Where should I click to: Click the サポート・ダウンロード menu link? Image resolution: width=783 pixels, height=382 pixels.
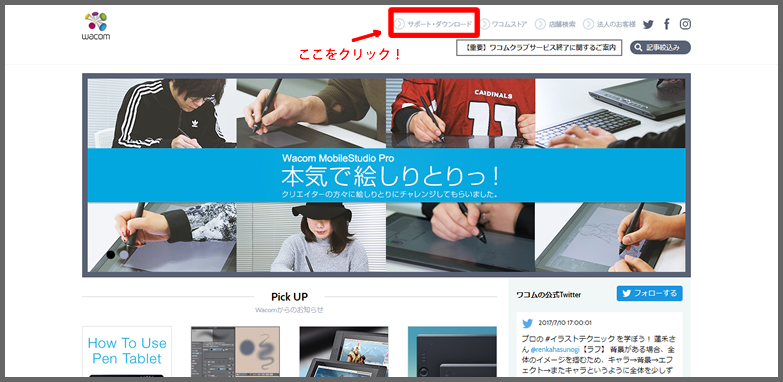439,24
